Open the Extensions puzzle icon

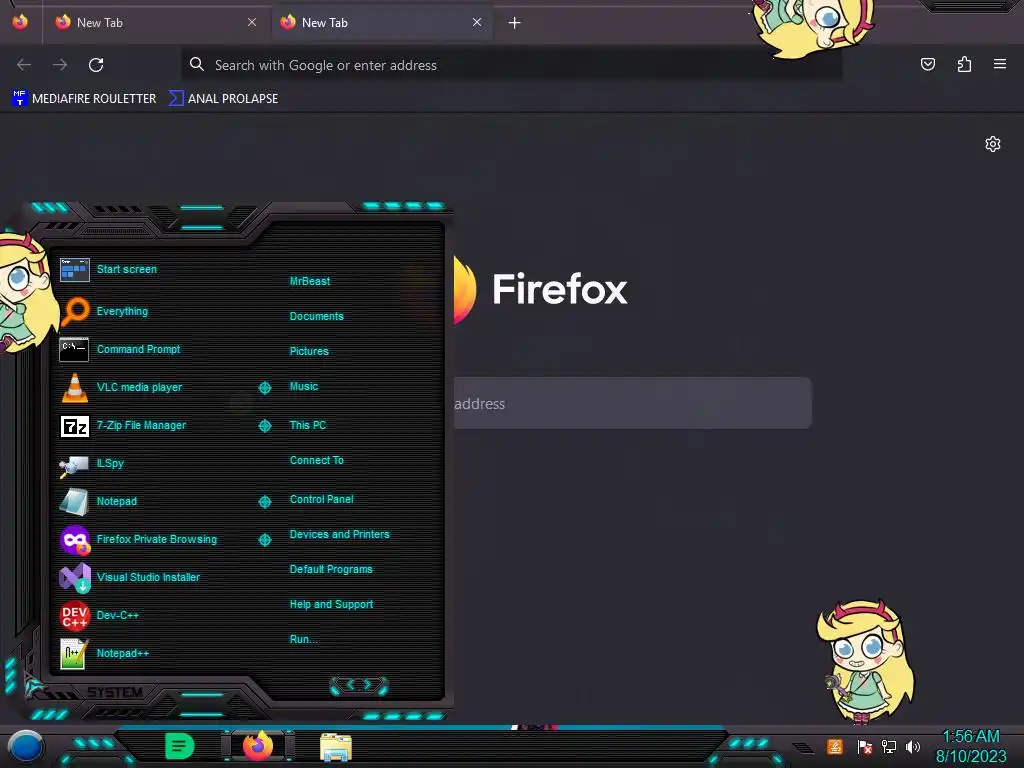[964, 64]
